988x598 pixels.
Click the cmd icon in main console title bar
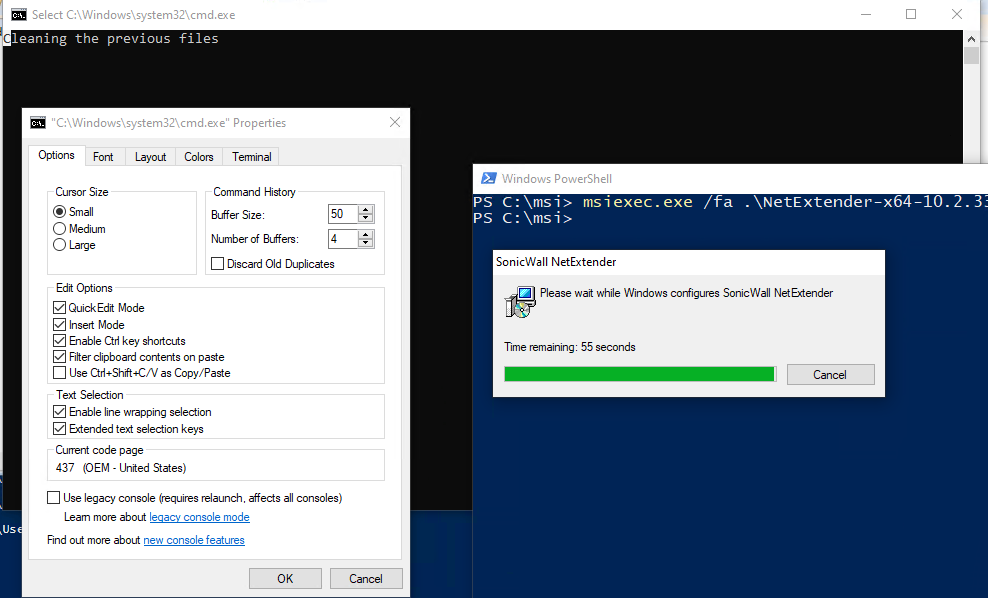[x=18, y=15]
